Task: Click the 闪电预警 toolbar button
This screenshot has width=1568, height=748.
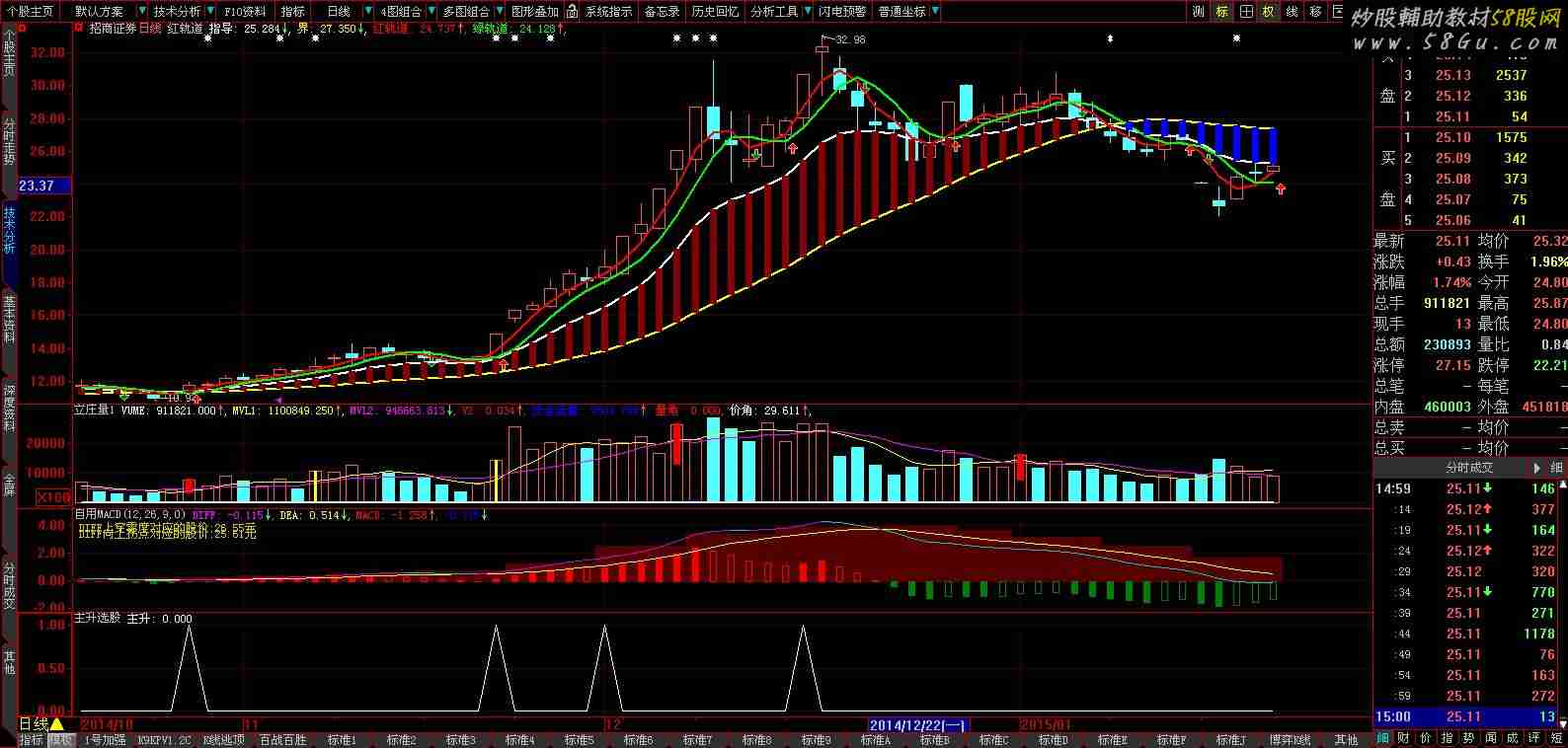Action: pyautogui.click(x=843, y=12)
